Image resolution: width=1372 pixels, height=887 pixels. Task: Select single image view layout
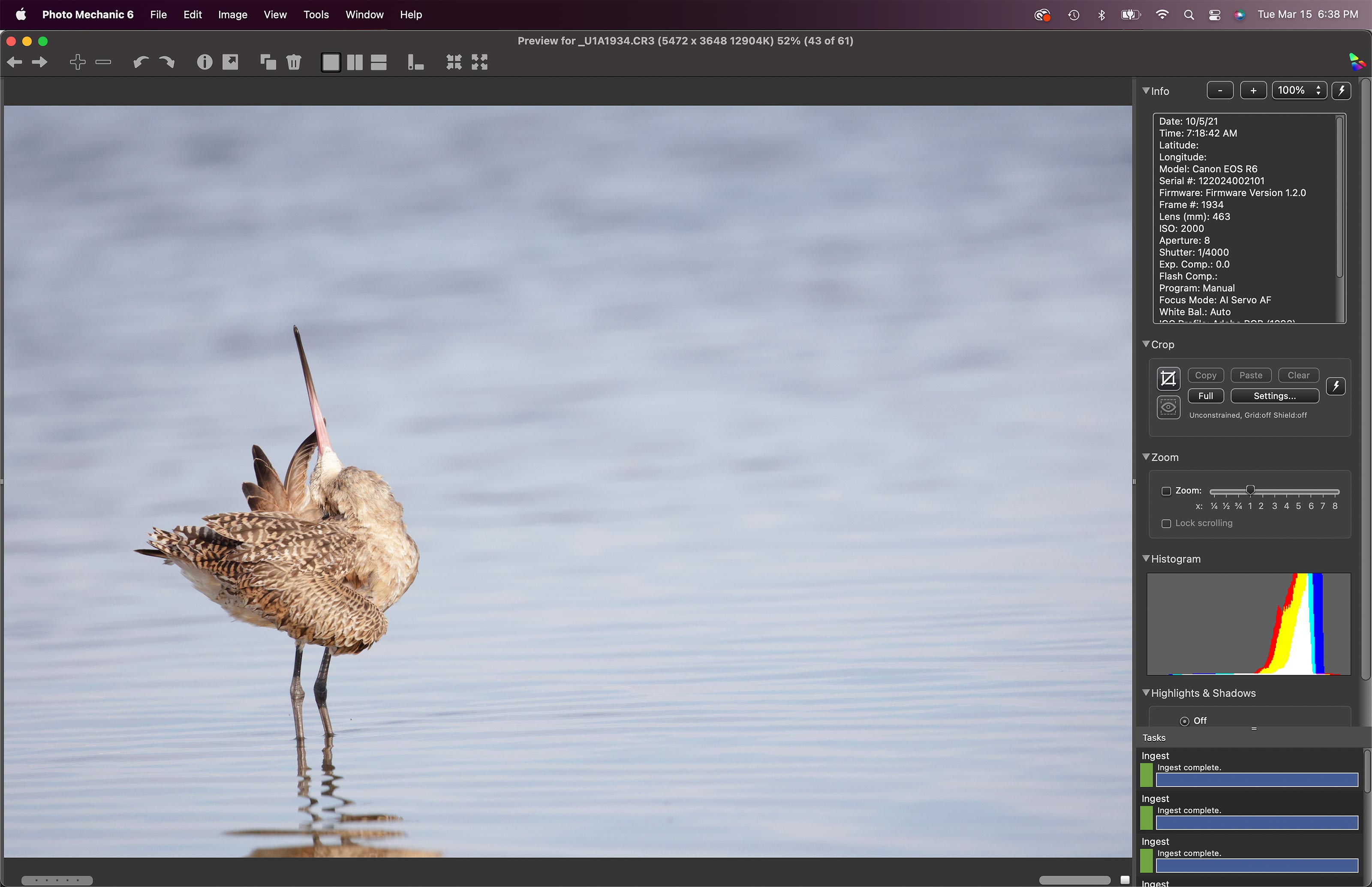(331, 62)
